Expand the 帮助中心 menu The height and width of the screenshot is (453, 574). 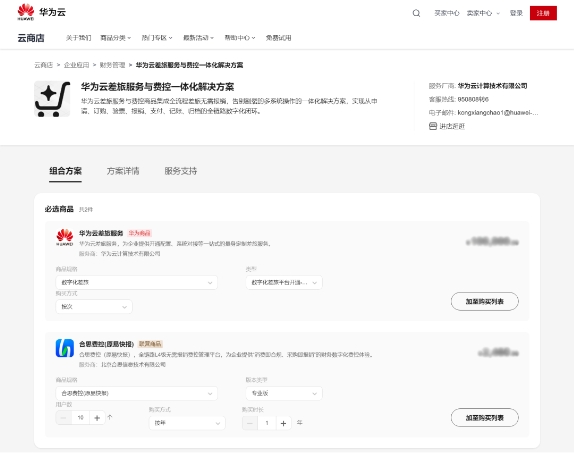(x=240, y=38)
